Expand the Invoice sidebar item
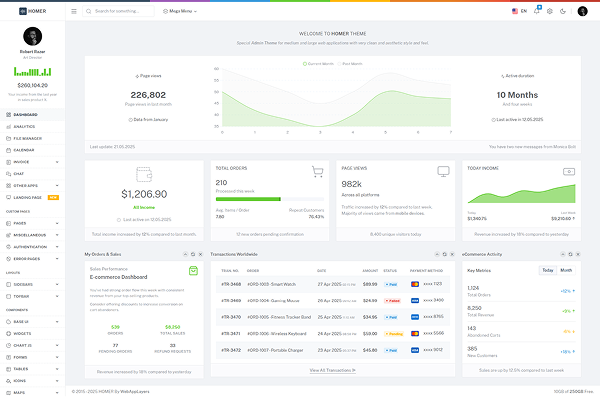 coord(33,162)
